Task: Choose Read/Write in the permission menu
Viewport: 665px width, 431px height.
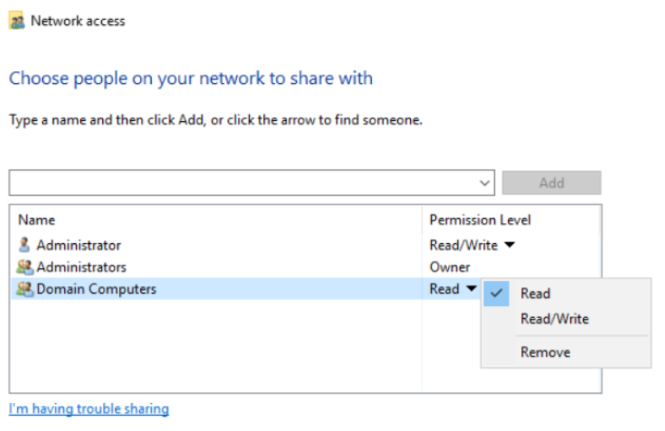Action: tap(555, 319)
